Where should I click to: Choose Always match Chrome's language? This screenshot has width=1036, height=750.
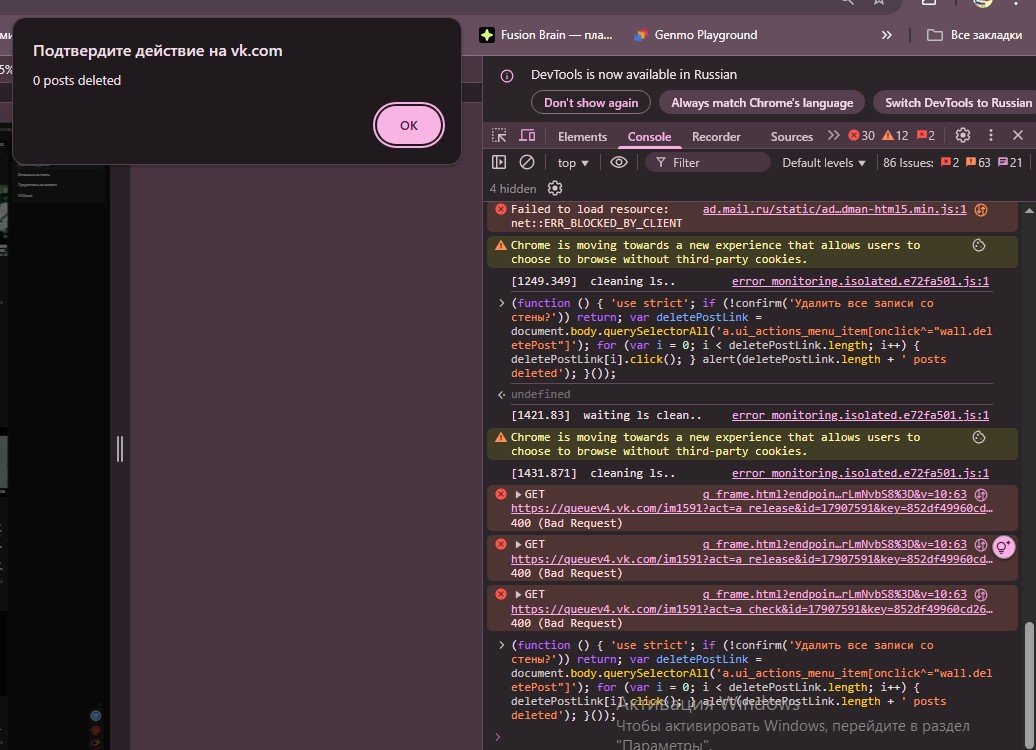(x=762, y=102)
